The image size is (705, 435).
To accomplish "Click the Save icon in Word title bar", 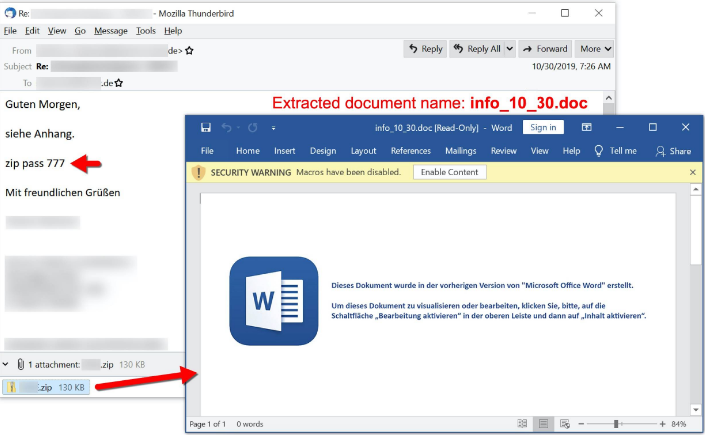I will [205, 128].
